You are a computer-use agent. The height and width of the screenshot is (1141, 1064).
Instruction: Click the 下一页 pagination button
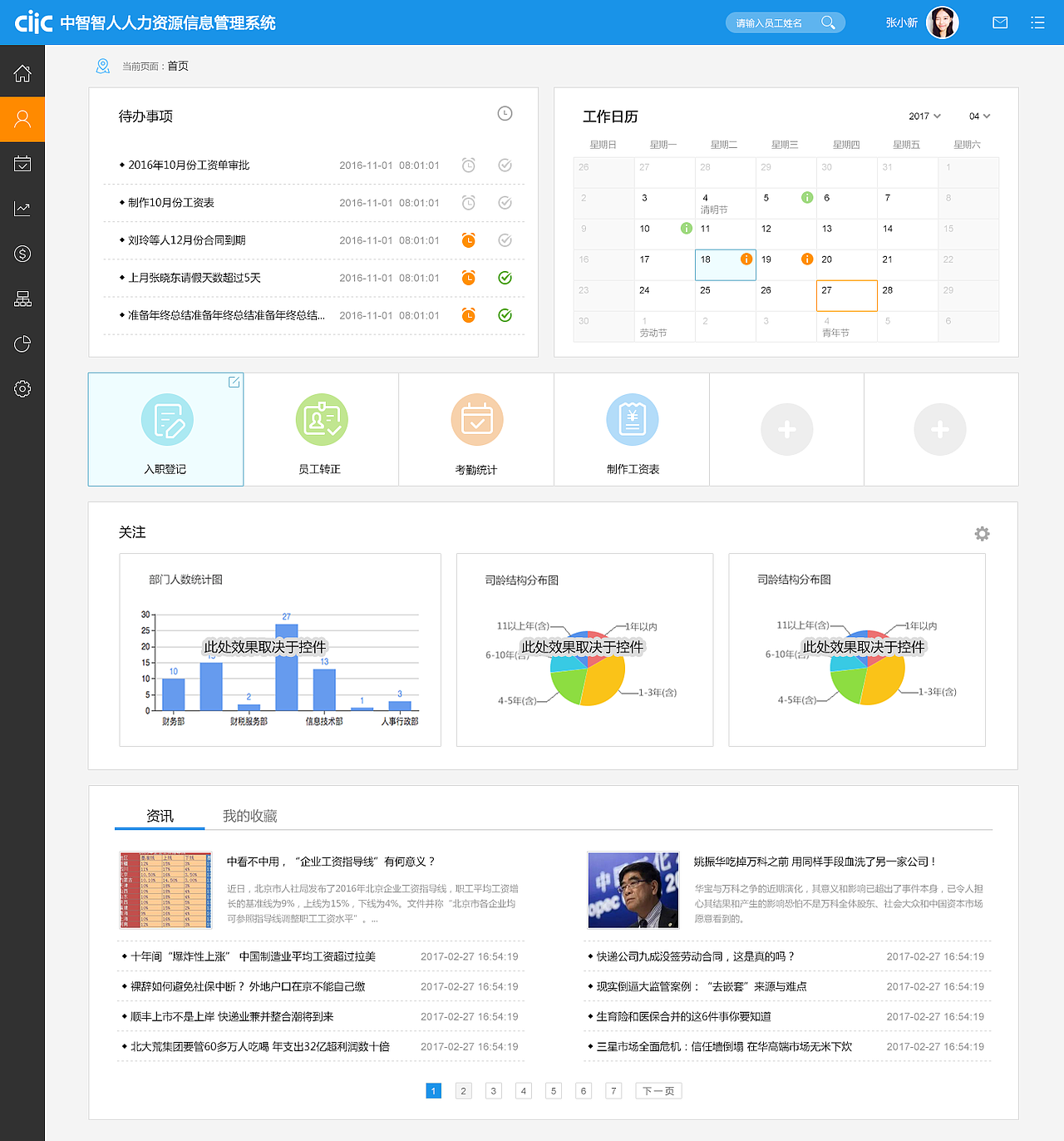[x=658, y=1090]
